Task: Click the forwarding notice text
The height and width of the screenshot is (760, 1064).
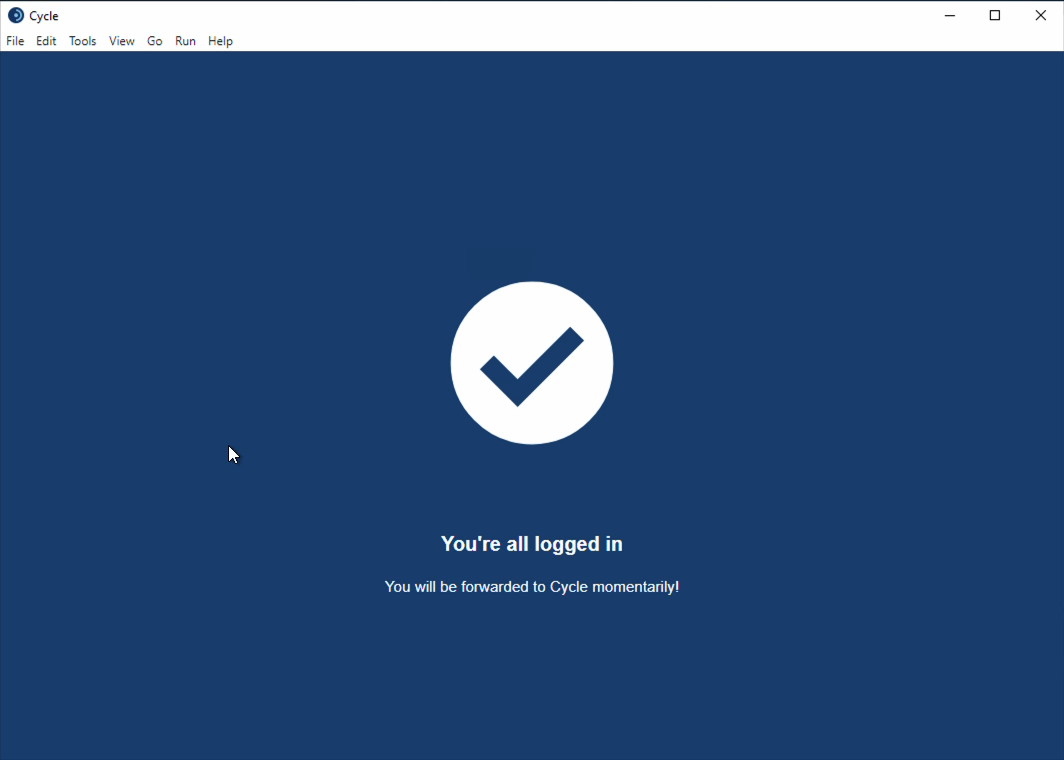Action: [531, 587]
